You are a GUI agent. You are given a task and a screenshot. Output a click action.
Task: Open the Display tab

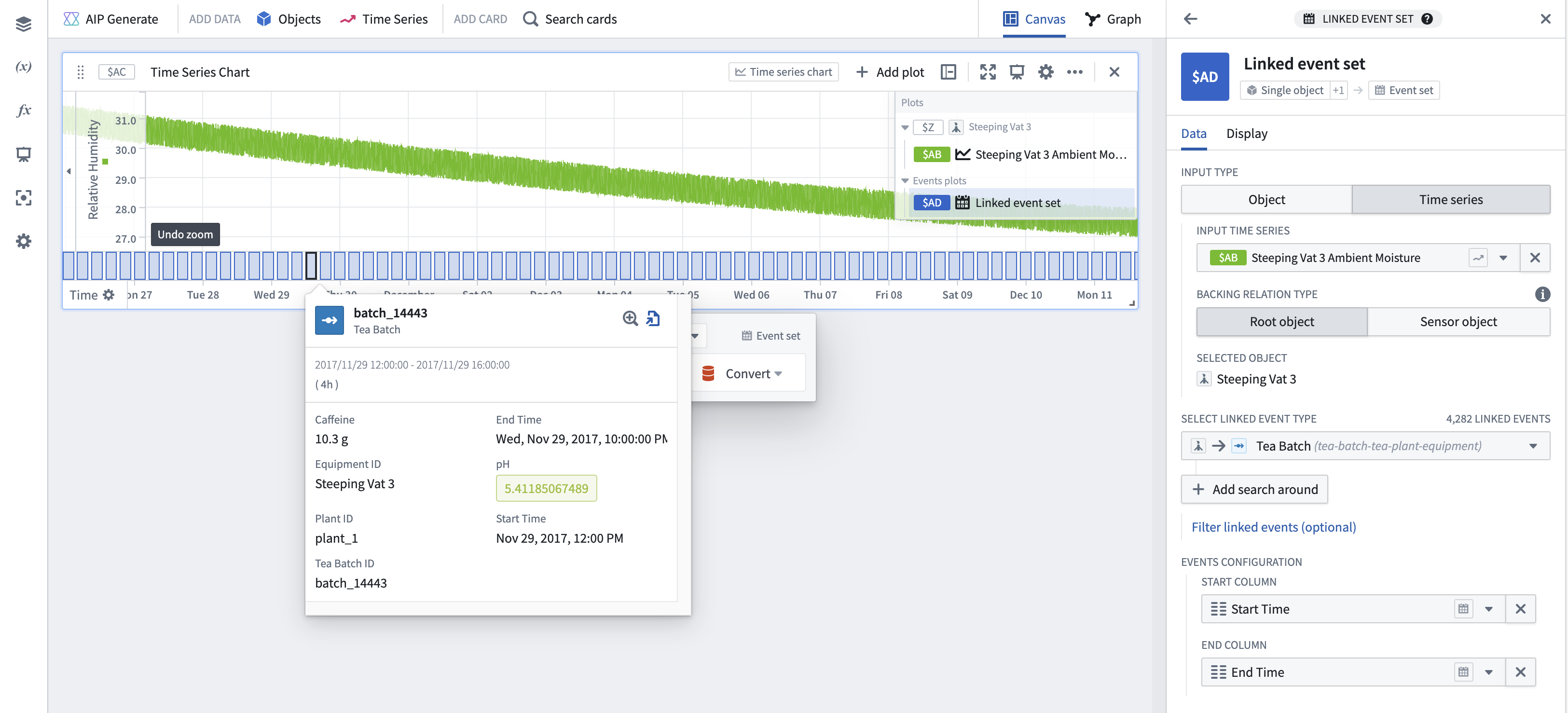(1247, 133)
